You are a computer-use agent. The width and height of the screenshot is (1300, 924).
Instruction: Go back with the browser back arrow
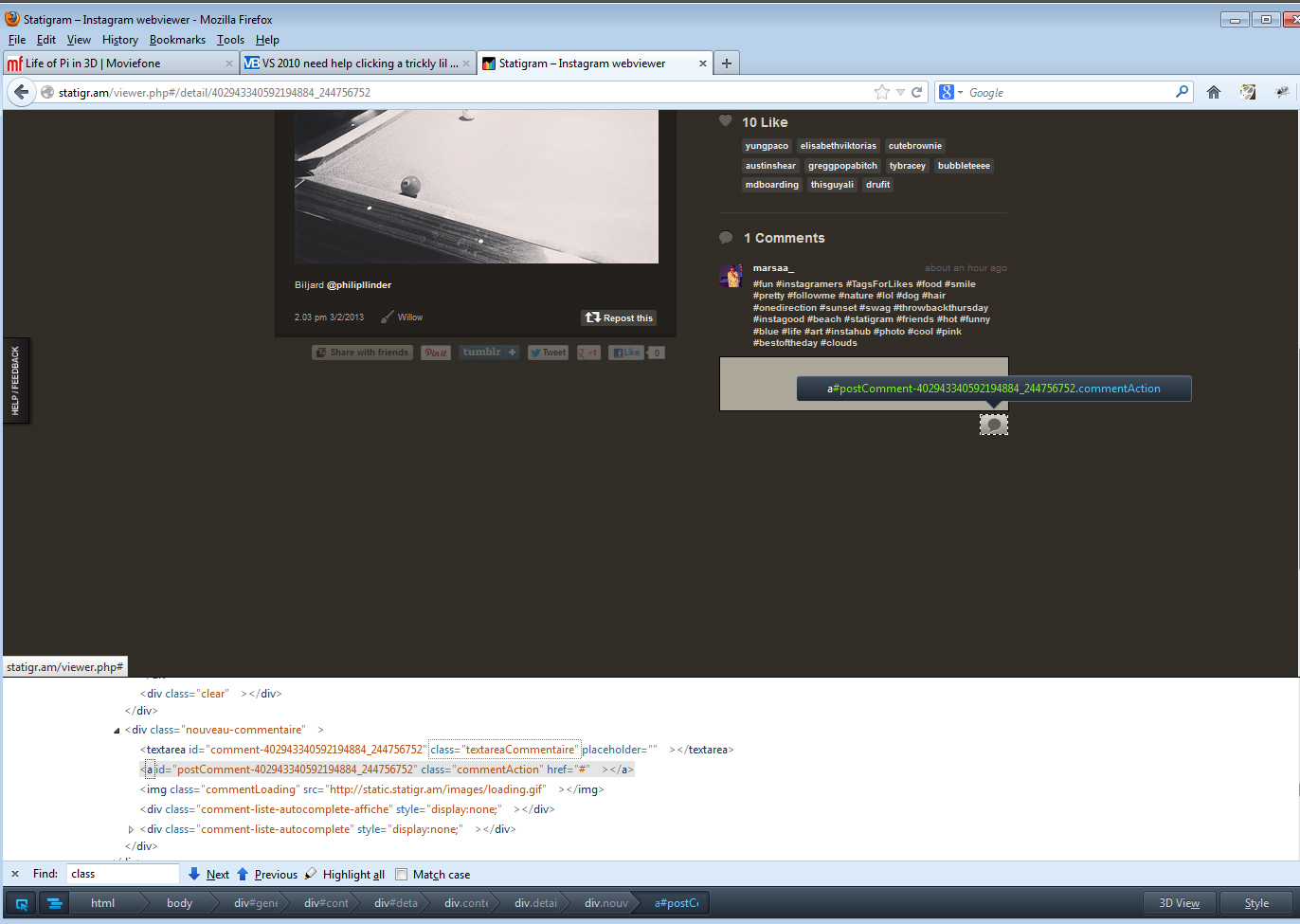tap(21, 92)
